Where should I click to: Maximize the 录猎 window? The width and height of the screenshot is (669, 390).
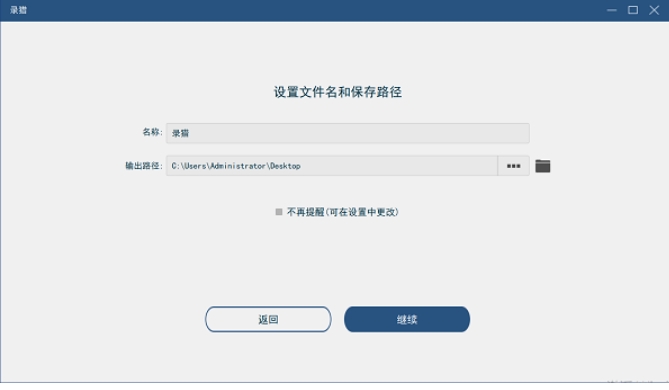point(633,10)
